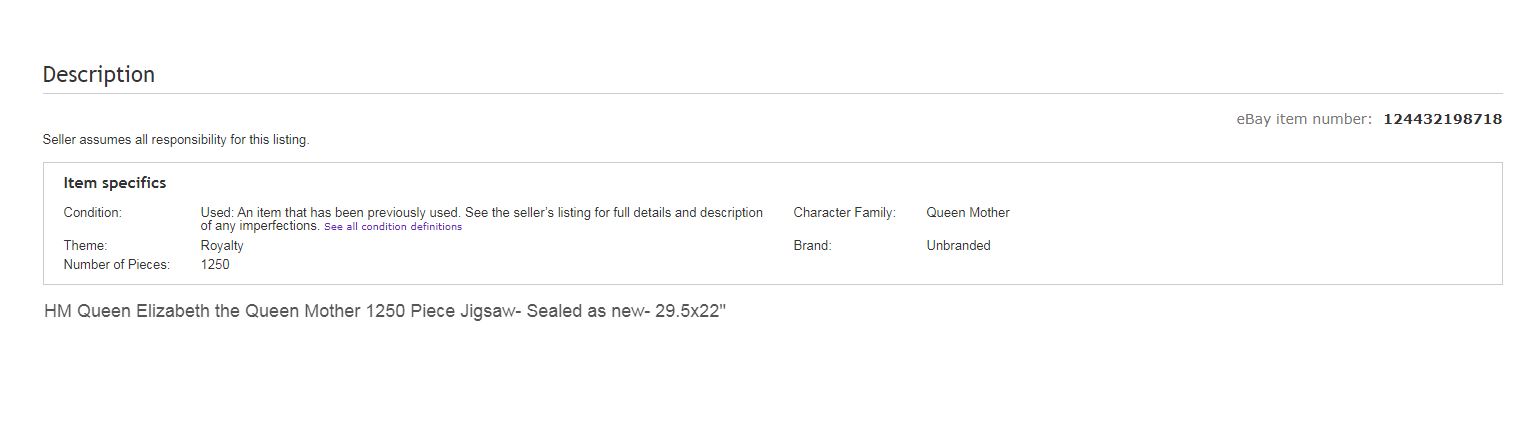Viewport: 1534px width, 447px height.
Task: Click the 'Brand:' label
Action: tap(812, 246)
